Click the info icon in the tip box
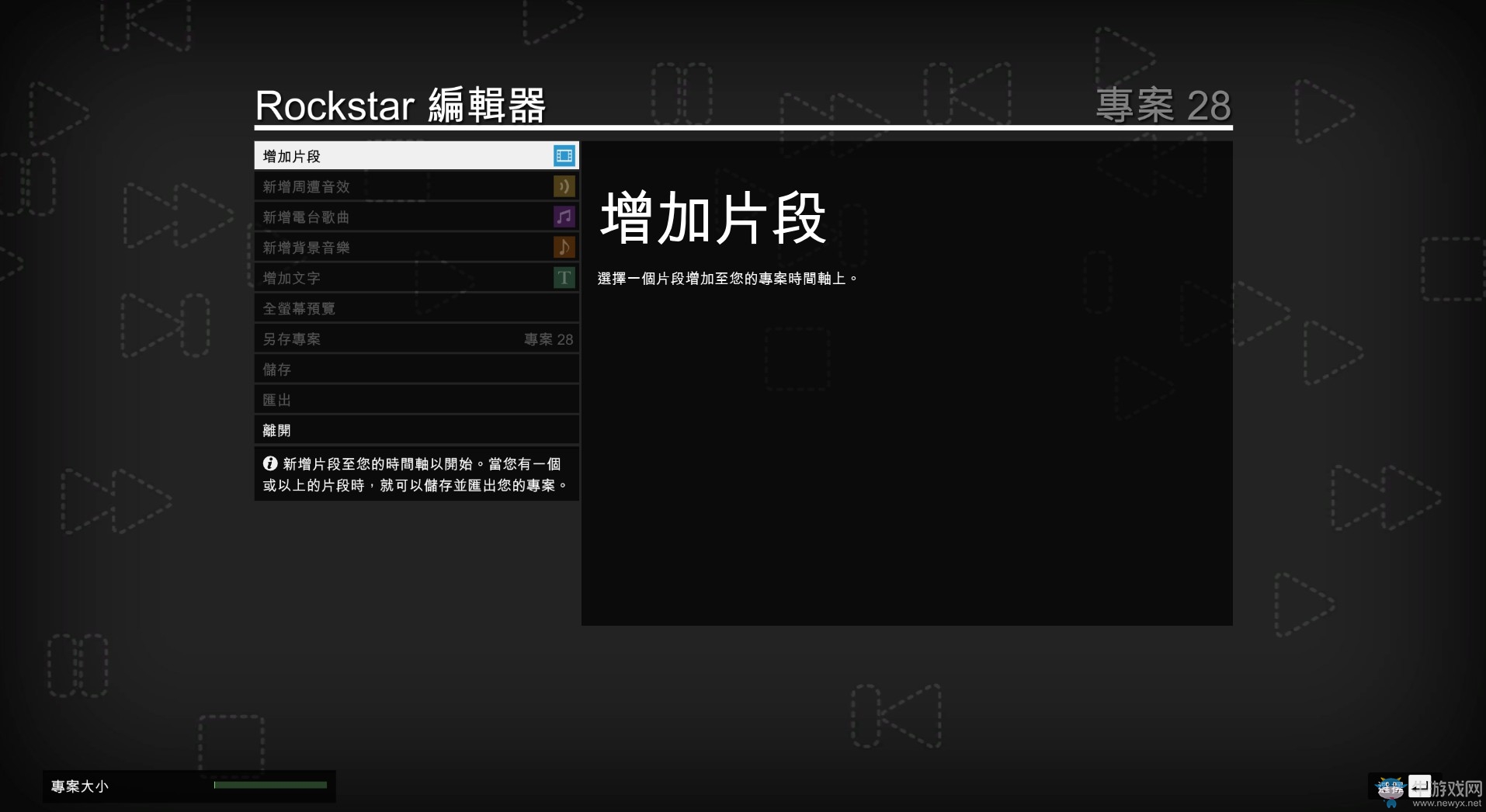 pos(269,463)
